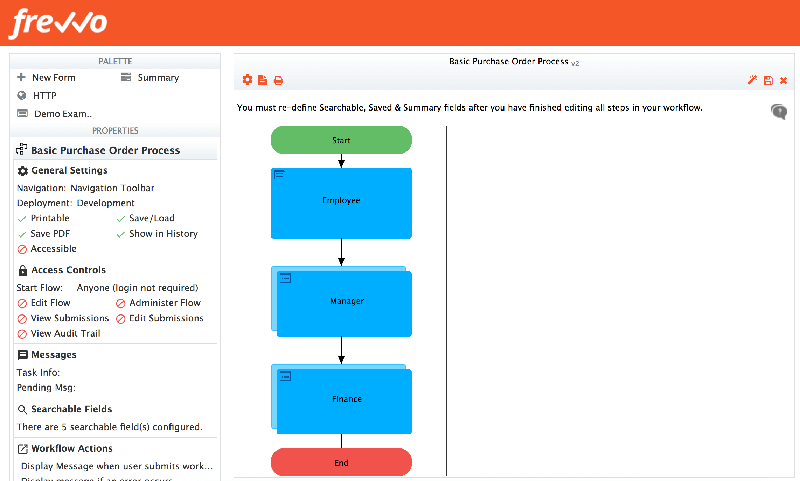Click the printer icon in workflow toolbar
Viewport: 800px width, 481px height.
click(x=279, y=80)
